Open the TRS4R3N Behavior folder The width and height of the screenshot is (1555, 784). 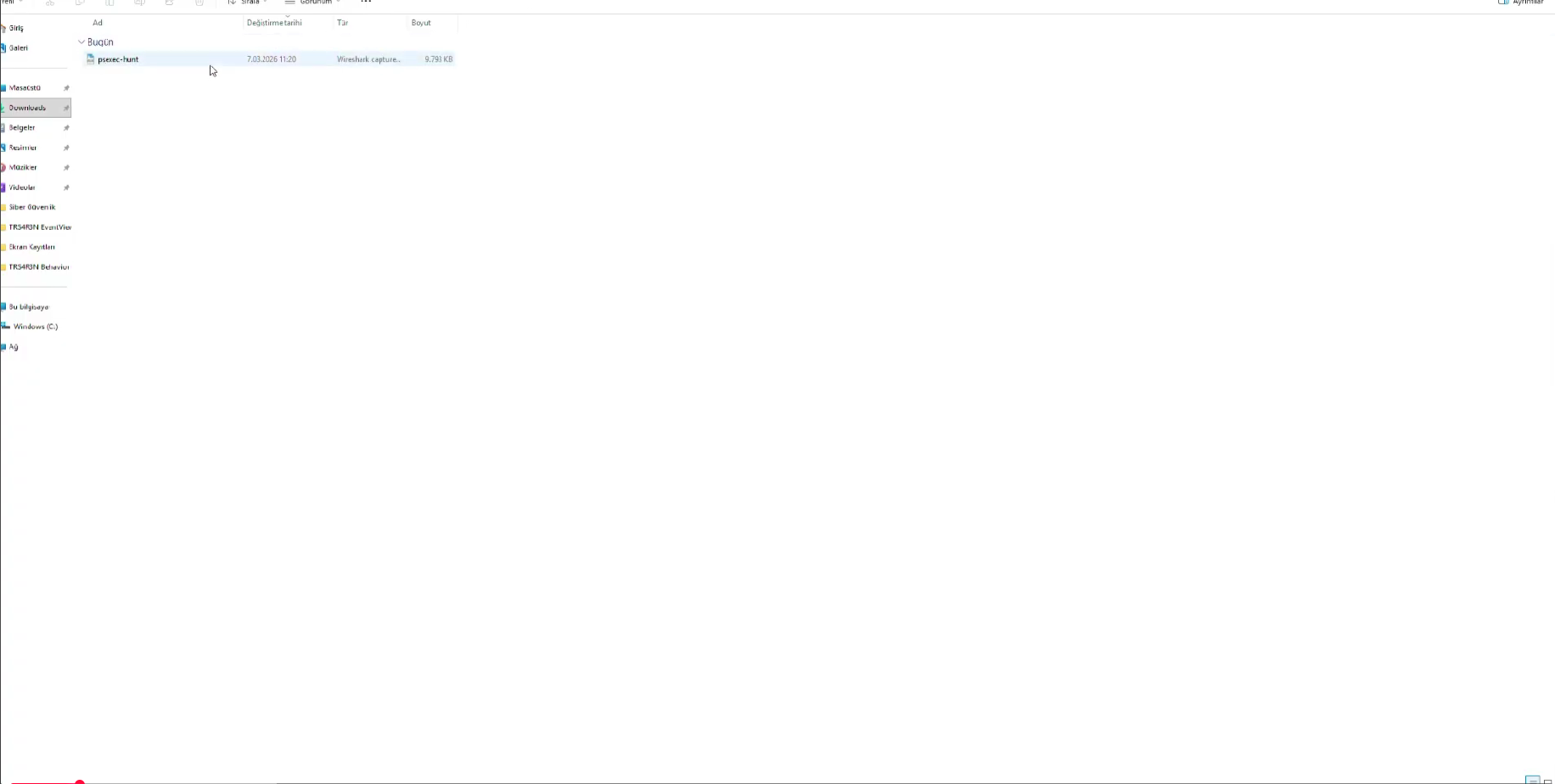[x=38, y=267]
